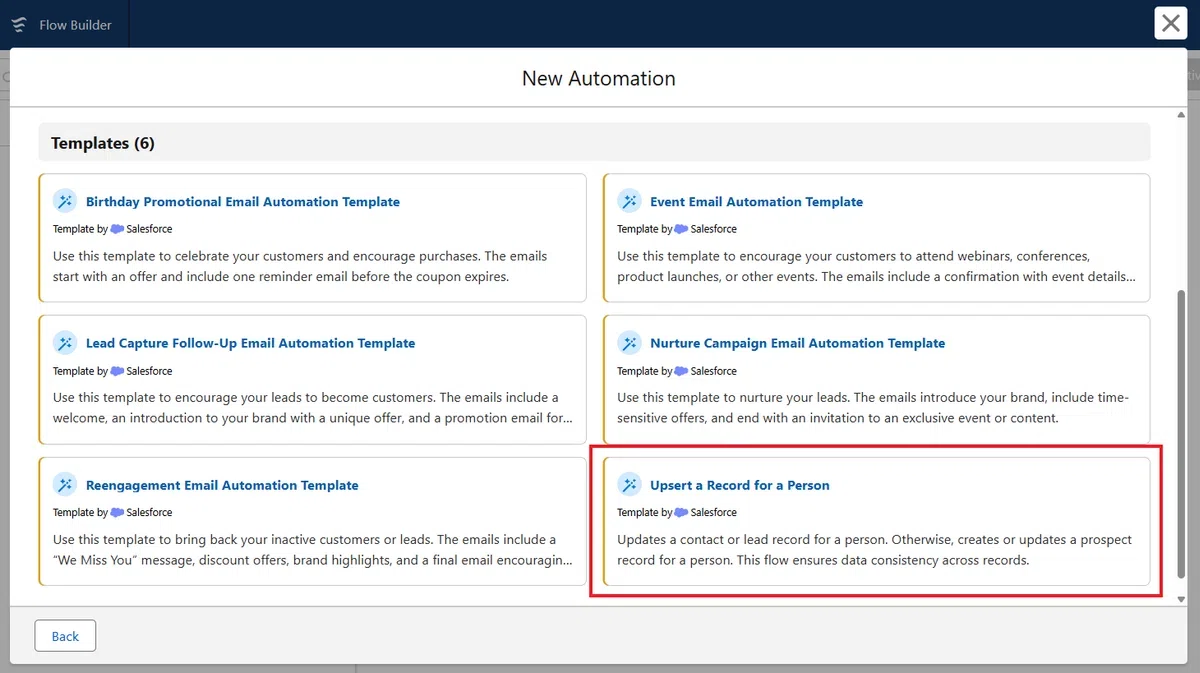Viewport: 1200px width, 673px height.
Task: Open Birthday Promotional Email Automation Template
Action: 243,201
